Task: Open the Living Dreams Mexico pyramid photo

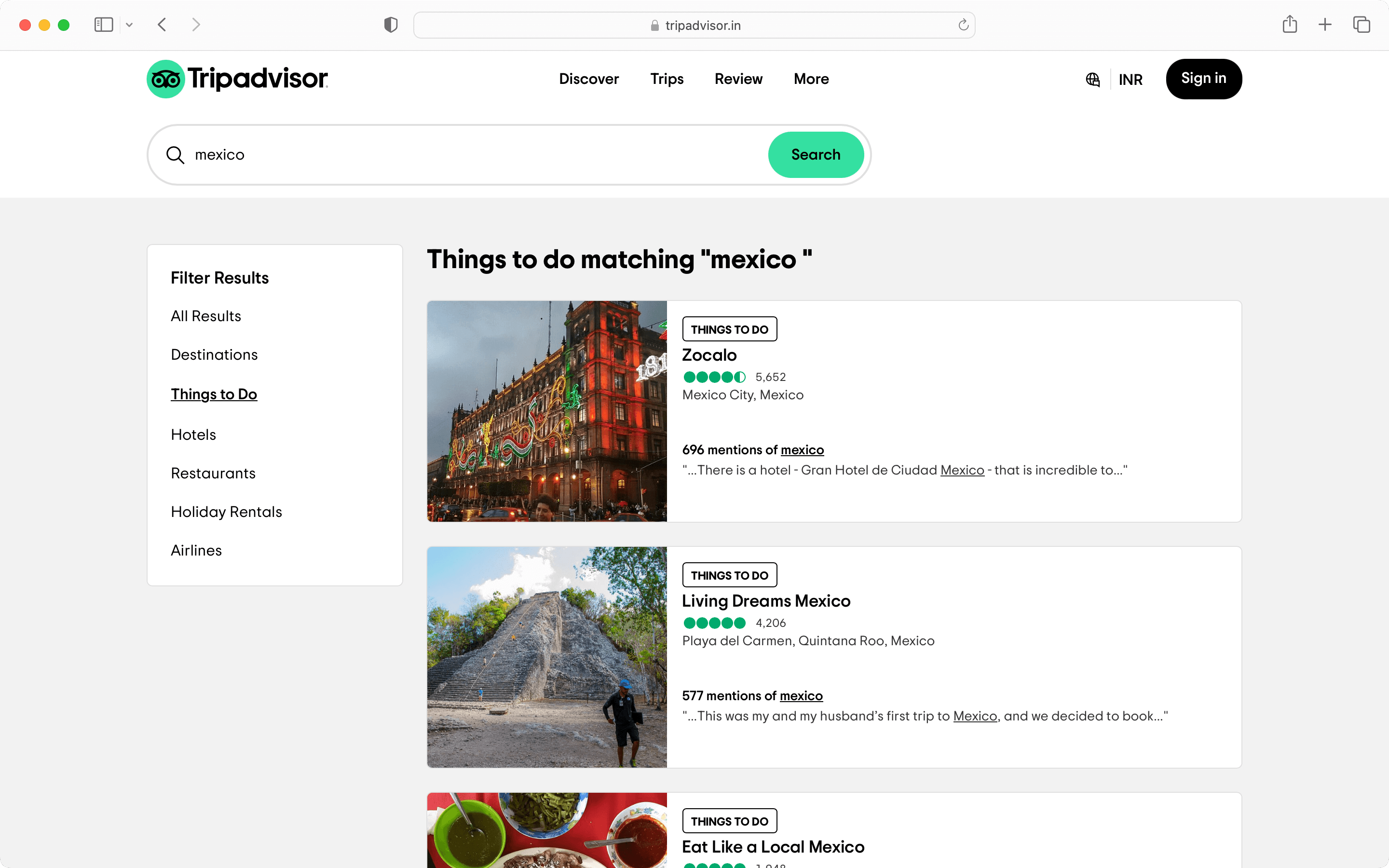Action: [x=547, y=657]
